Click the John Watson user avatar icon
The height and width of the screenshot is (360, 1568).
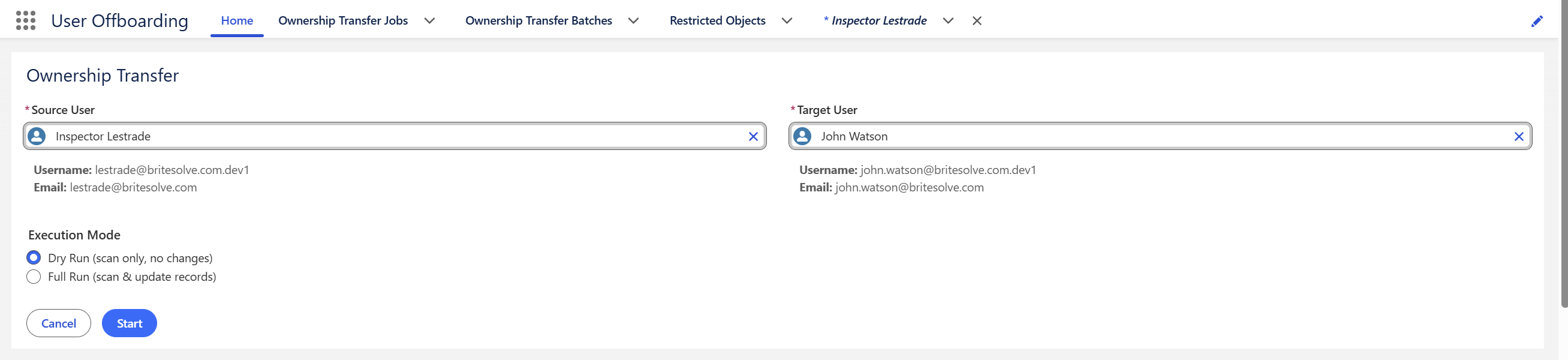pos(802,136)
